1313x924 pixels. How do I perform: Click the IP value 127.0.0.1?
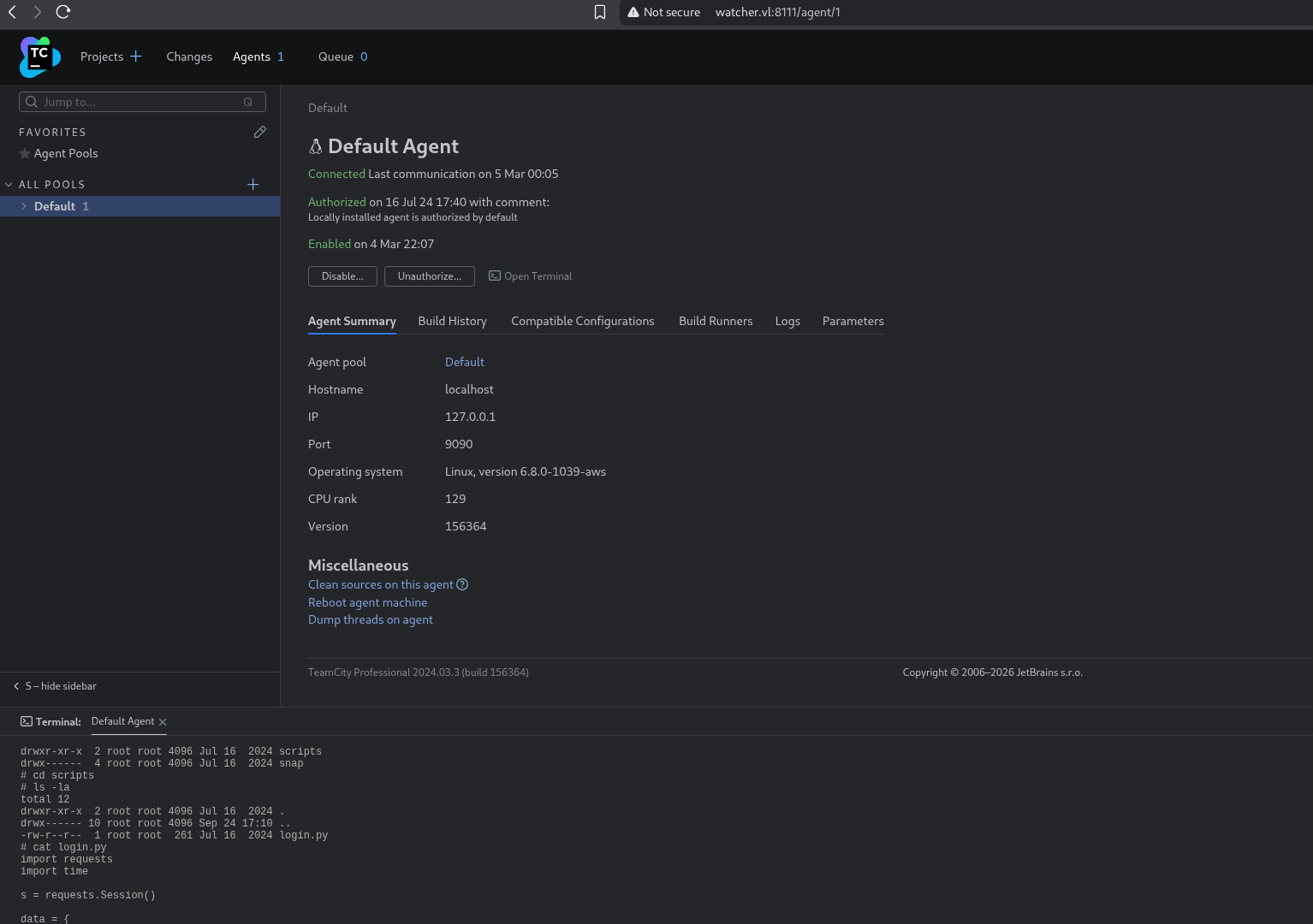470,417
